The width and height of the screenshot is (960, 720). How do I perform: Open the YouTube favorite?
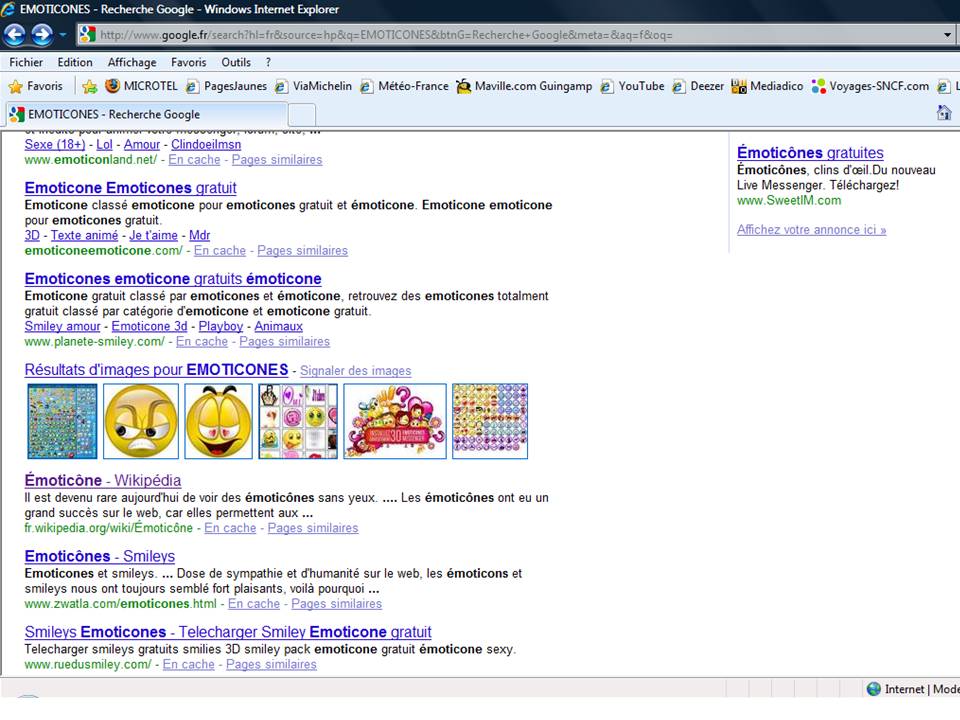point(632,86)
